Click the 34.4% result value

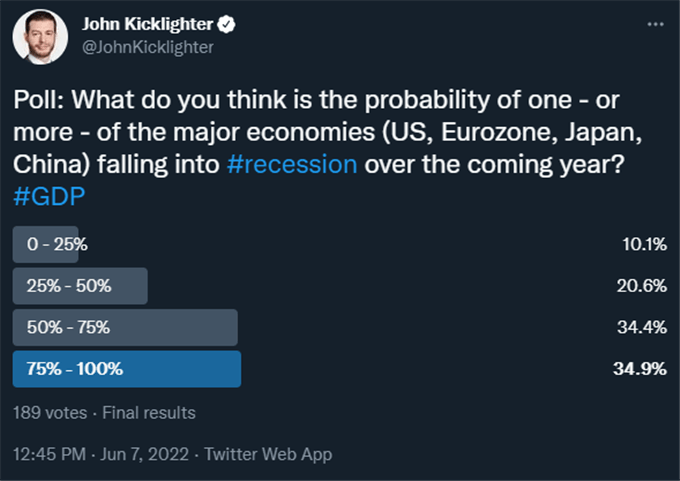pos(642,327)
